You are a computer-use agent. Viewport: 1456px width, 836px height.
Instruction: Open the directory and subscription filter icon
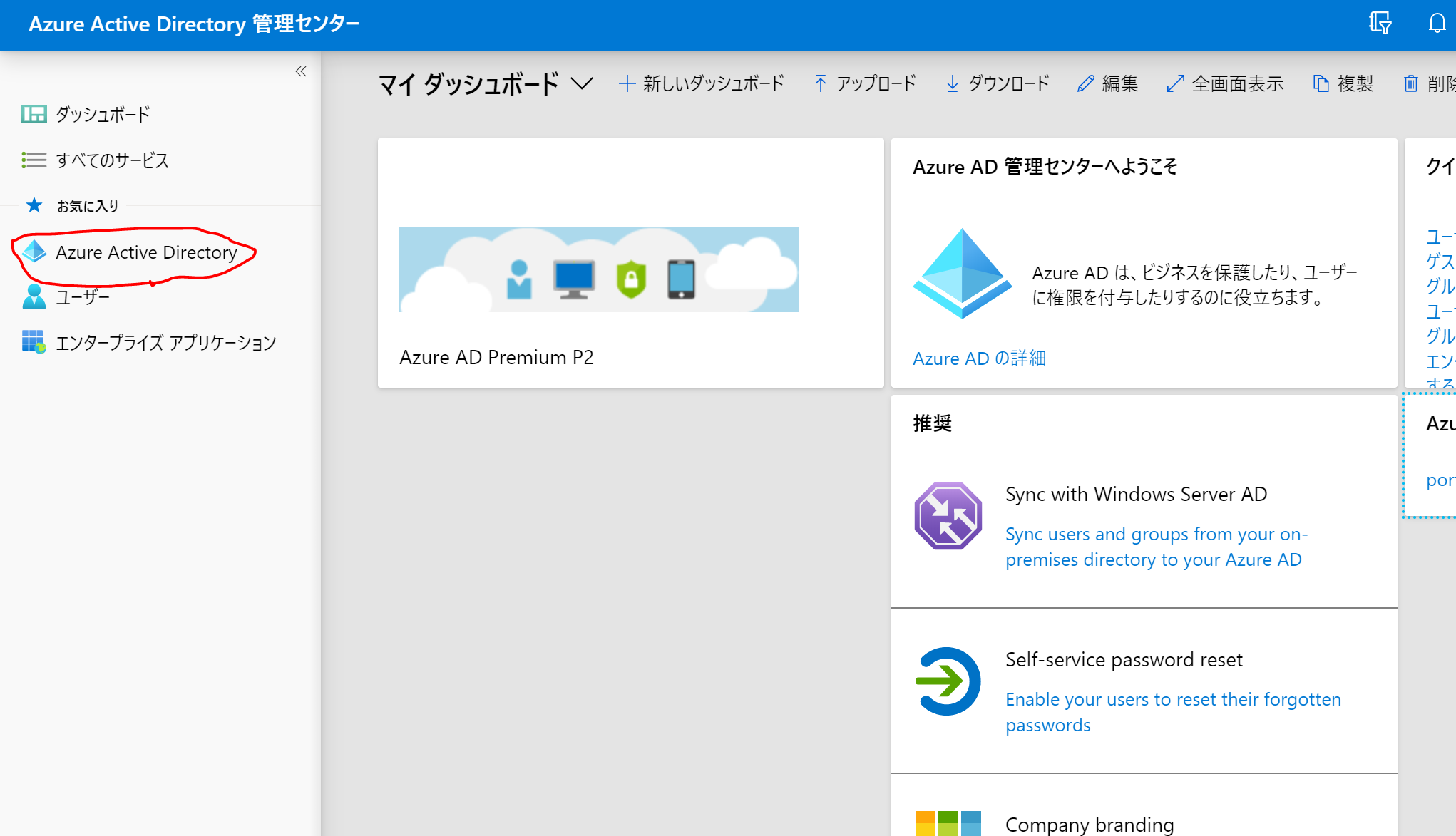pyautogui.click(x=1380, y=24)
